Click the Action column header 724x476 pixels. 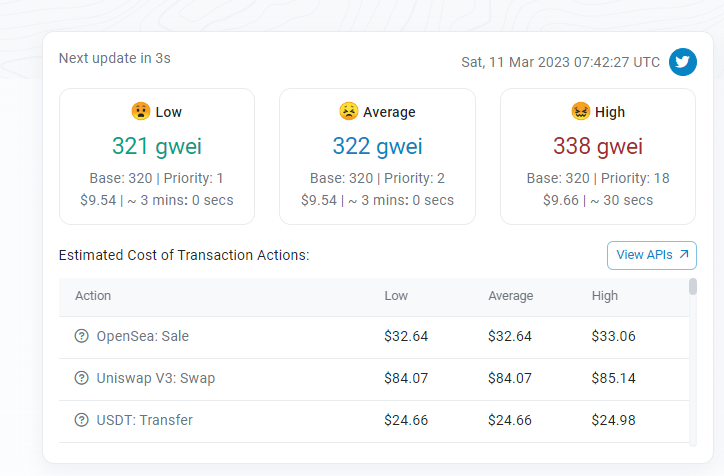click(93, 295)
